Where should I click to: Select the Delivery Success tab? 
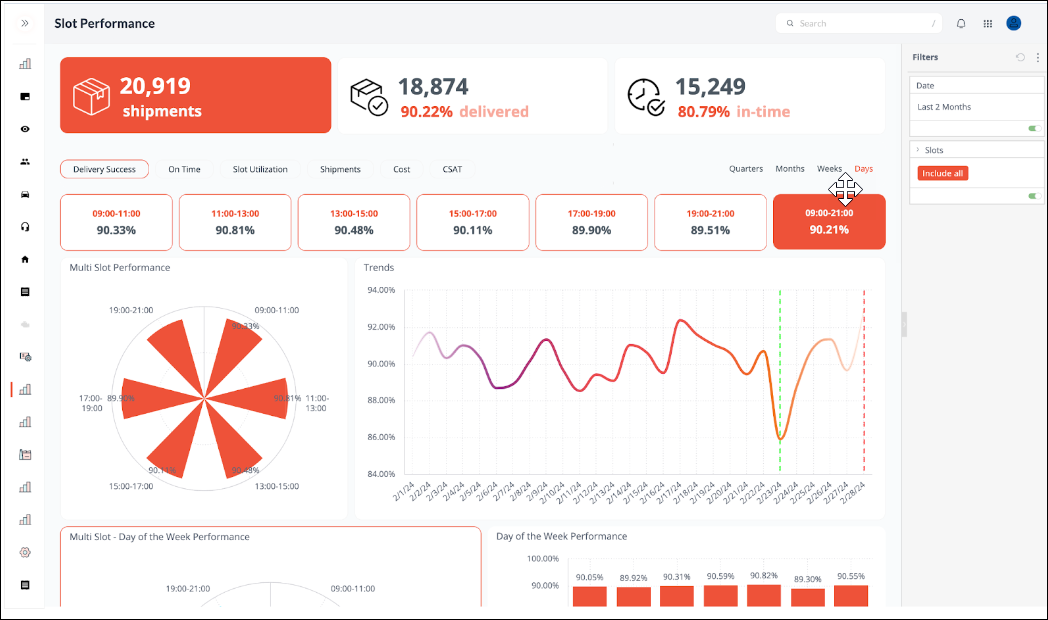(104, 169)
